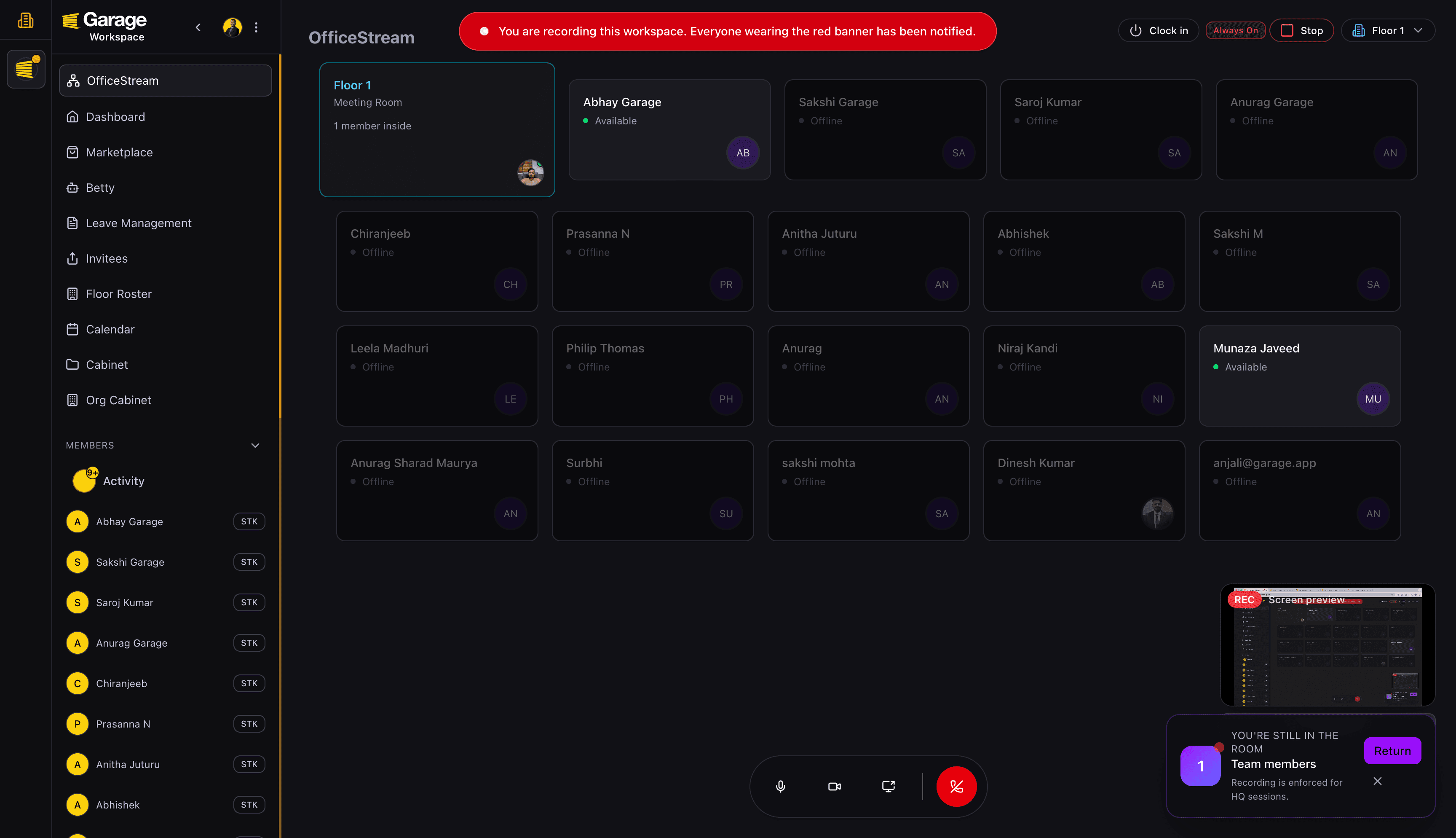Mute the microphone in call controls
This screenshot has width=1456, height=838.
click(780, 786)
